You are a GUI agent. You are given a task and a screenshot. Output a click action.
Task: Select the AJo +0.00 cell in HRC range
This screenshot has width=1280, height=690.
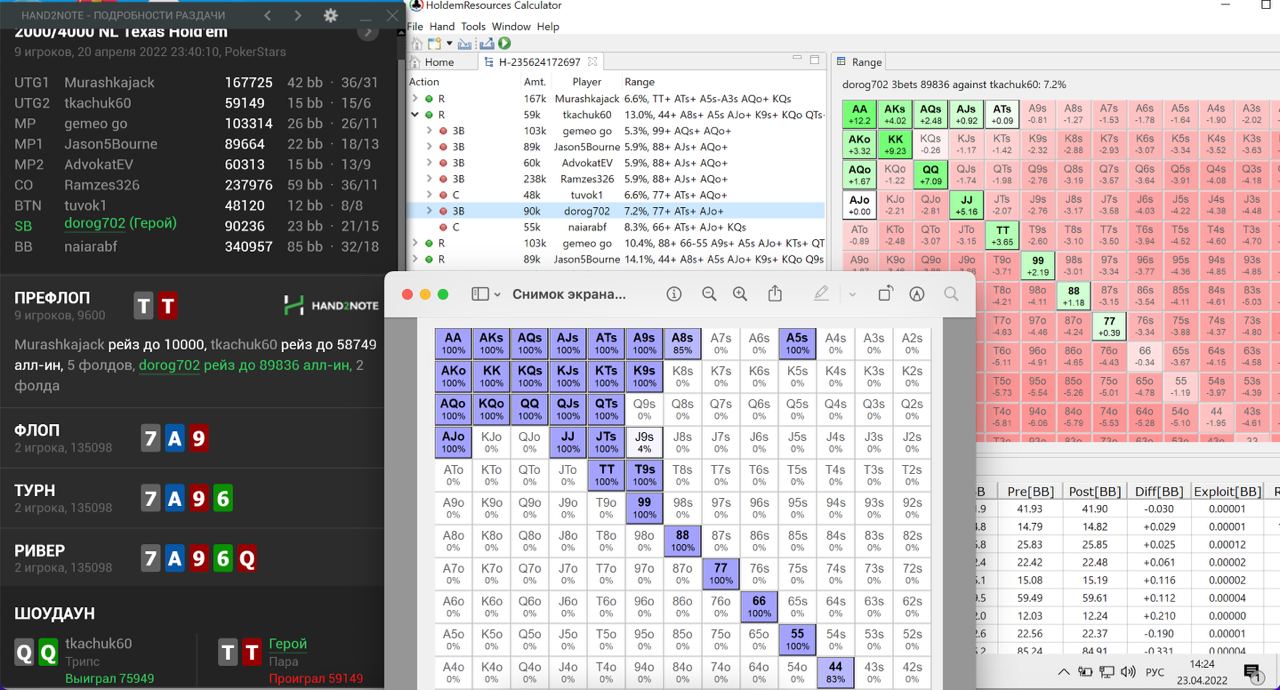click(x=859, y=205)
